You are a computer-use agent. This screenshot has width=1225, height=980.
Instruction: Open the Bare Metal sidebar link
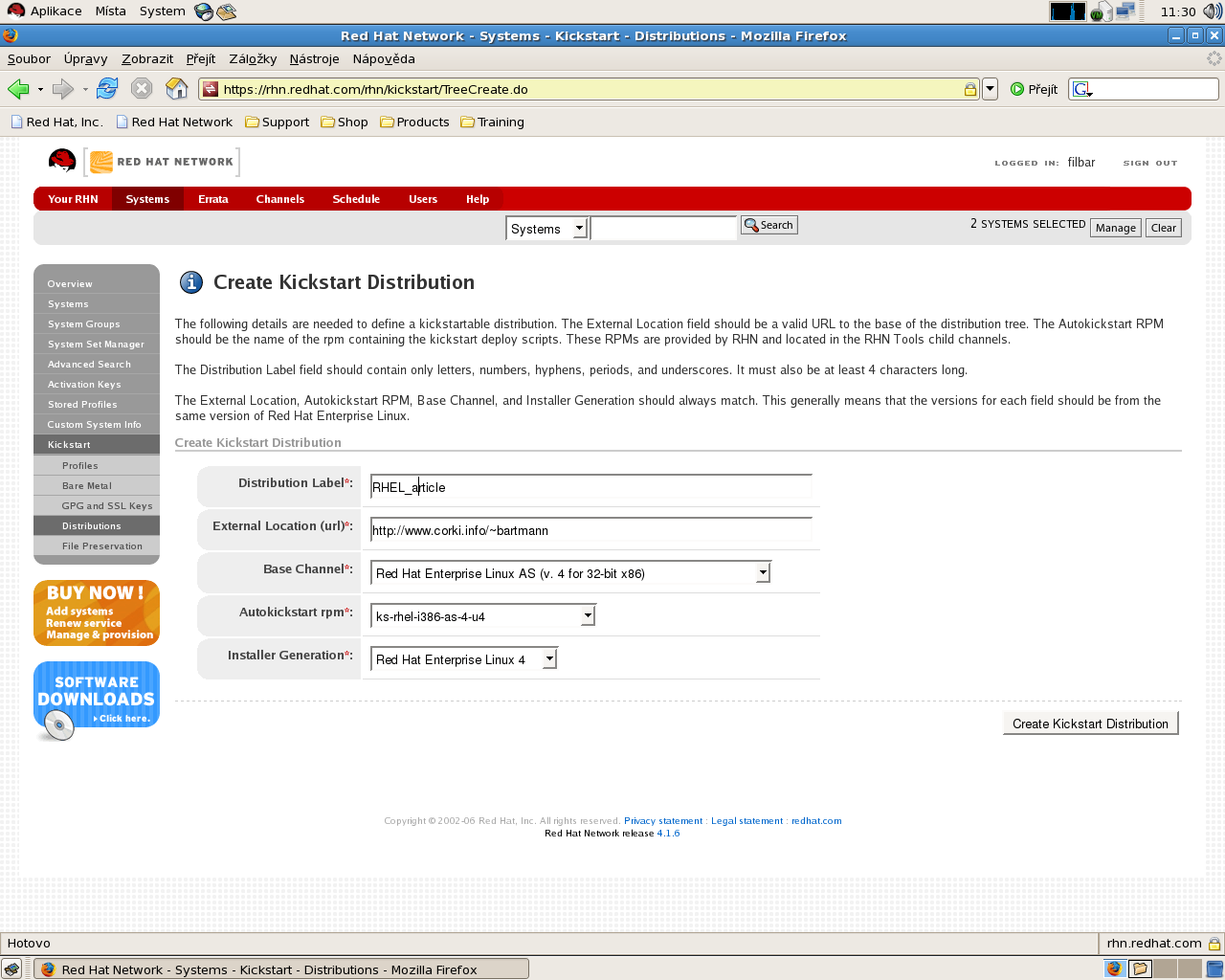point(87,486)
